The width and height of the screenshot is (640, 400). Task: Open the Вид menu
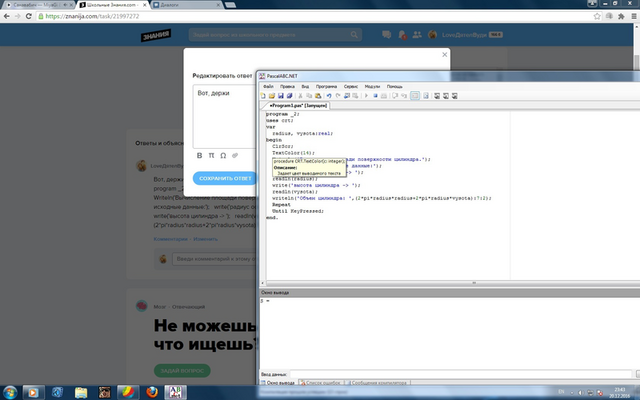point(305,87)
